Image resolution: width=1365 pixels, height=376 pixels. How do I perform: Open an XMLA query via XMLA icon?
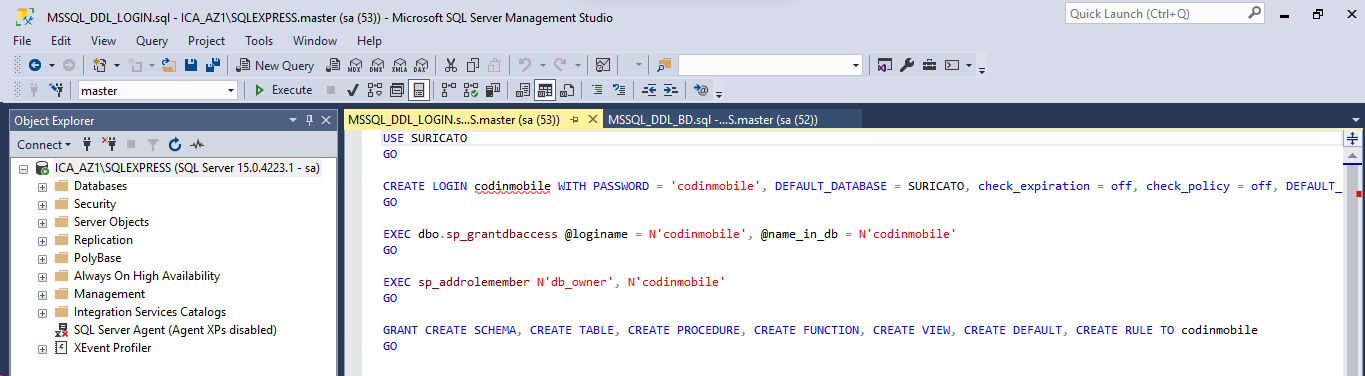pos(399,65)
